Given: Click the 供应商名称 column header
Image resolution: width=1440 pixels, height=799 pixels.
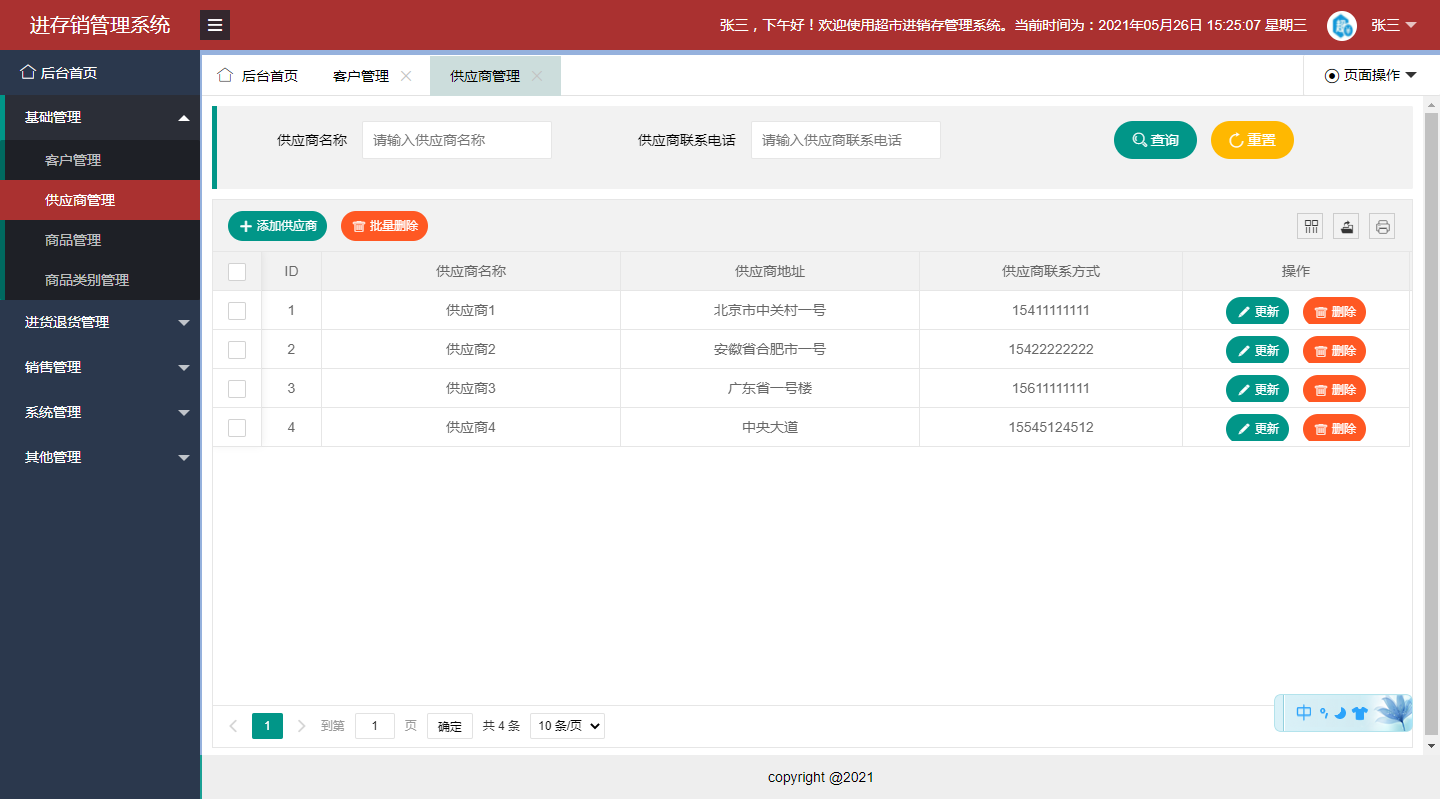Looking at the screenshot, I should (x=471, y=271).
